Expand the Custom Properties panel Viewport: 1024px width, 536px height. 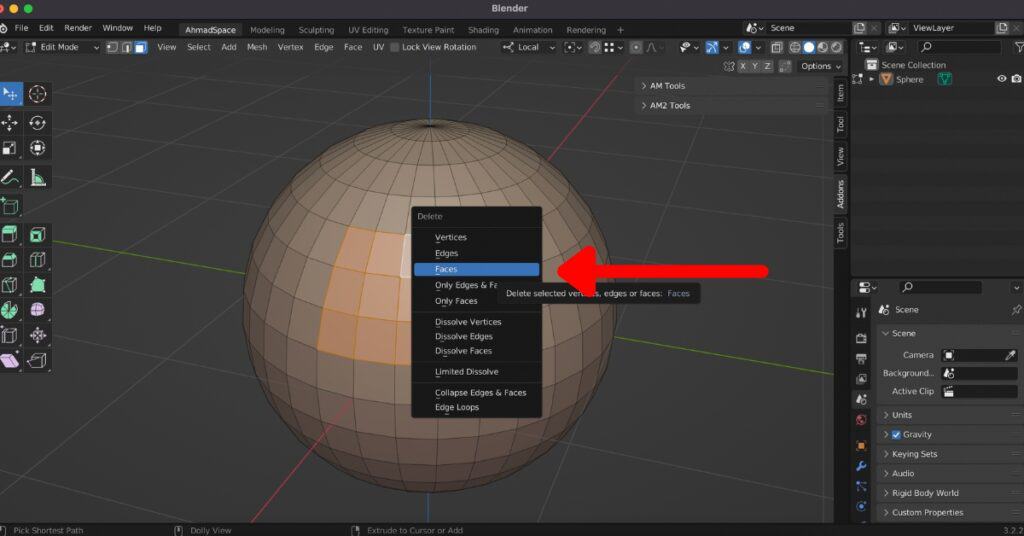point(950,513)
